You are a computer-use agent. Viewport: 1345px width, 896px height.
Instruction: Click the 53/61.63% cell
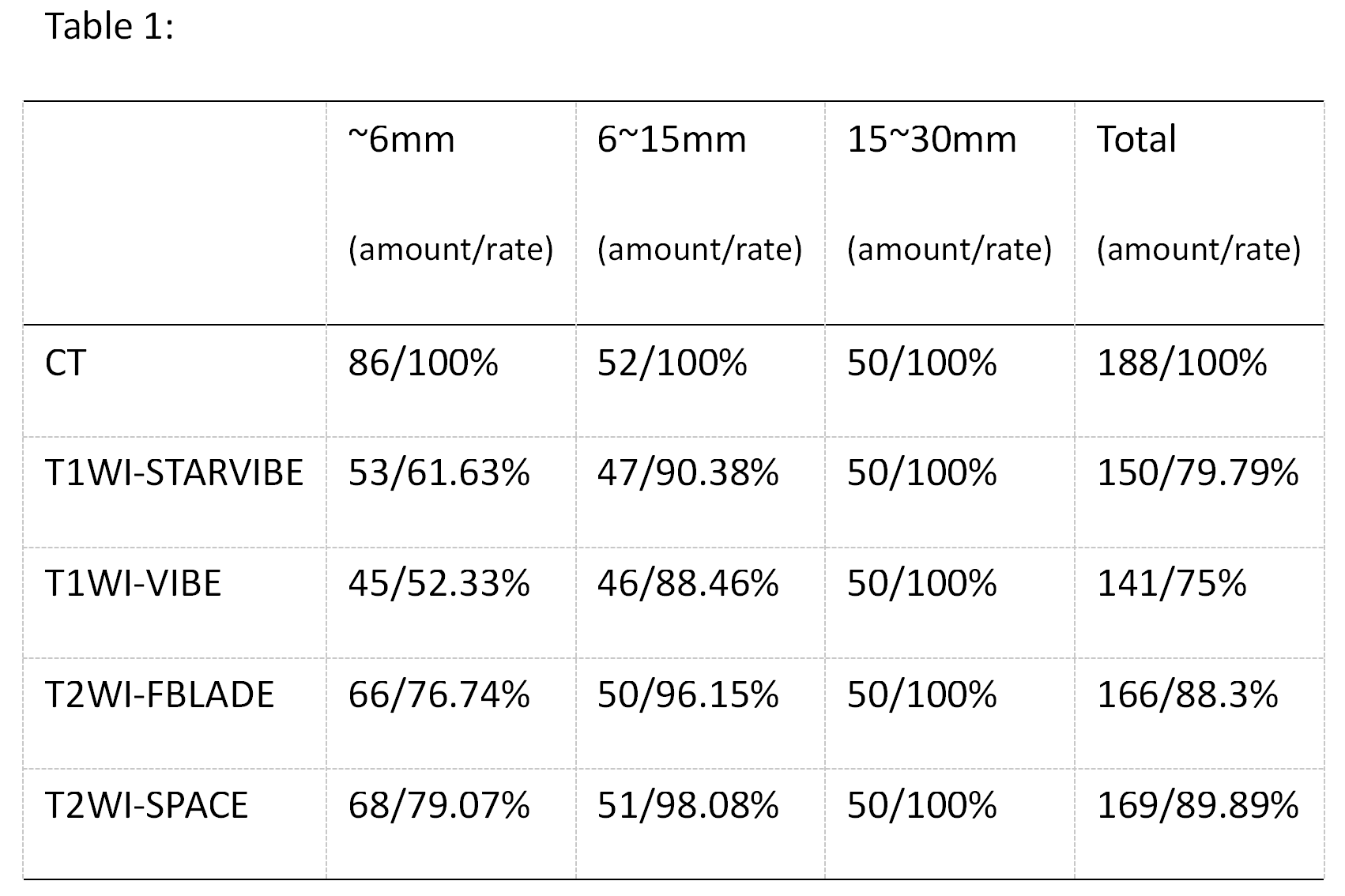pyautogui.click(x=439, y=473)
